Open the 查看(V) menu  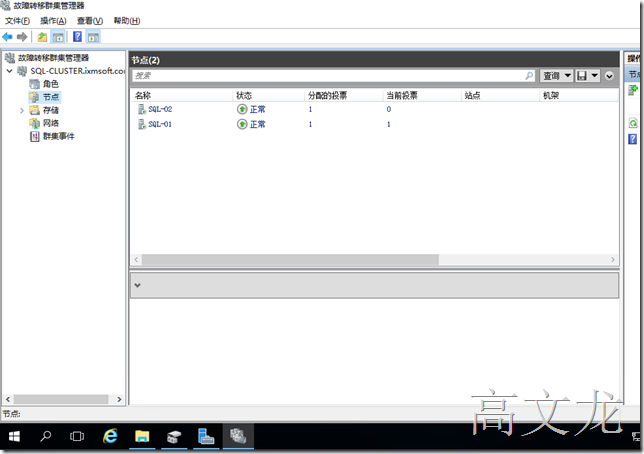coord(90,21)
